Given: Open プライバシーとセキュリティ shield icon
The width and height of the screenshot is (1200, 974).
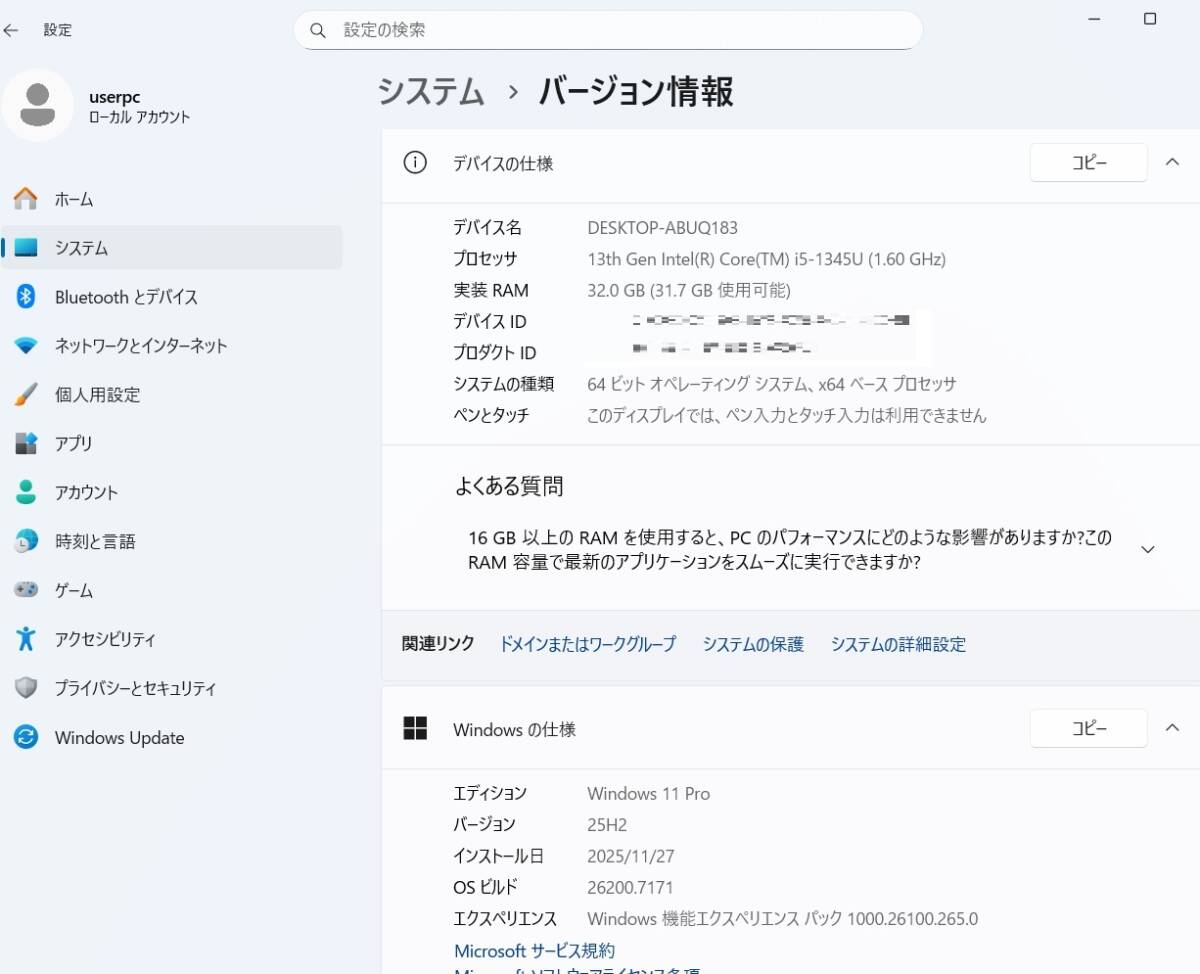Looking at the screenshot, I should click(x=26, y=688).
